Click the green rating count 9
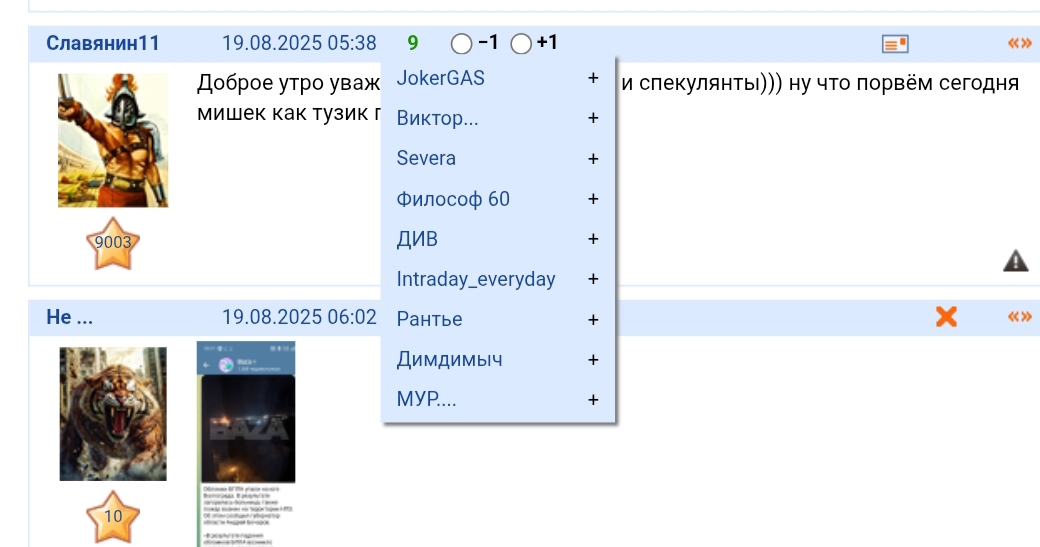Image resolution: width=1040 pixels, height=547 pixels. tap(413, 43)
